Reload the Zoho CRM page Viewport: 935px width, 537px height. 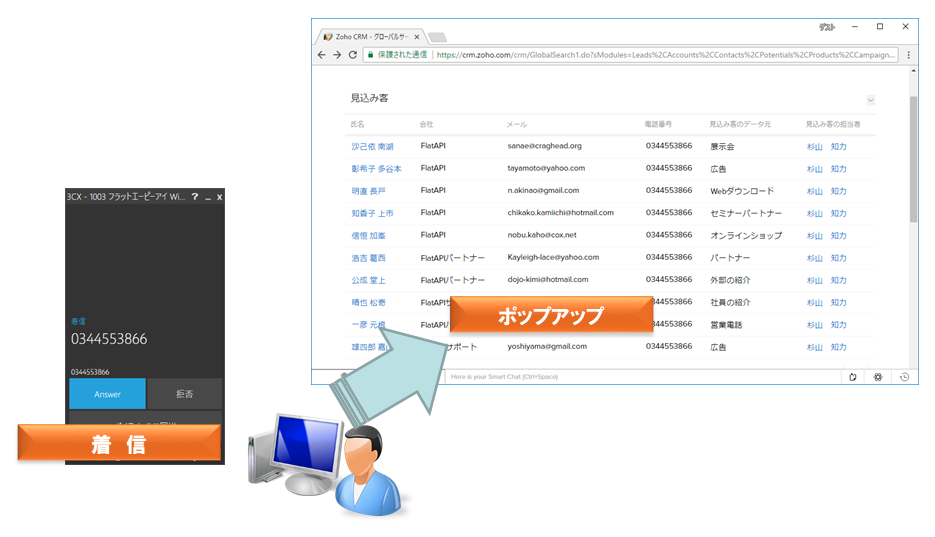click(x=353, y=55)
